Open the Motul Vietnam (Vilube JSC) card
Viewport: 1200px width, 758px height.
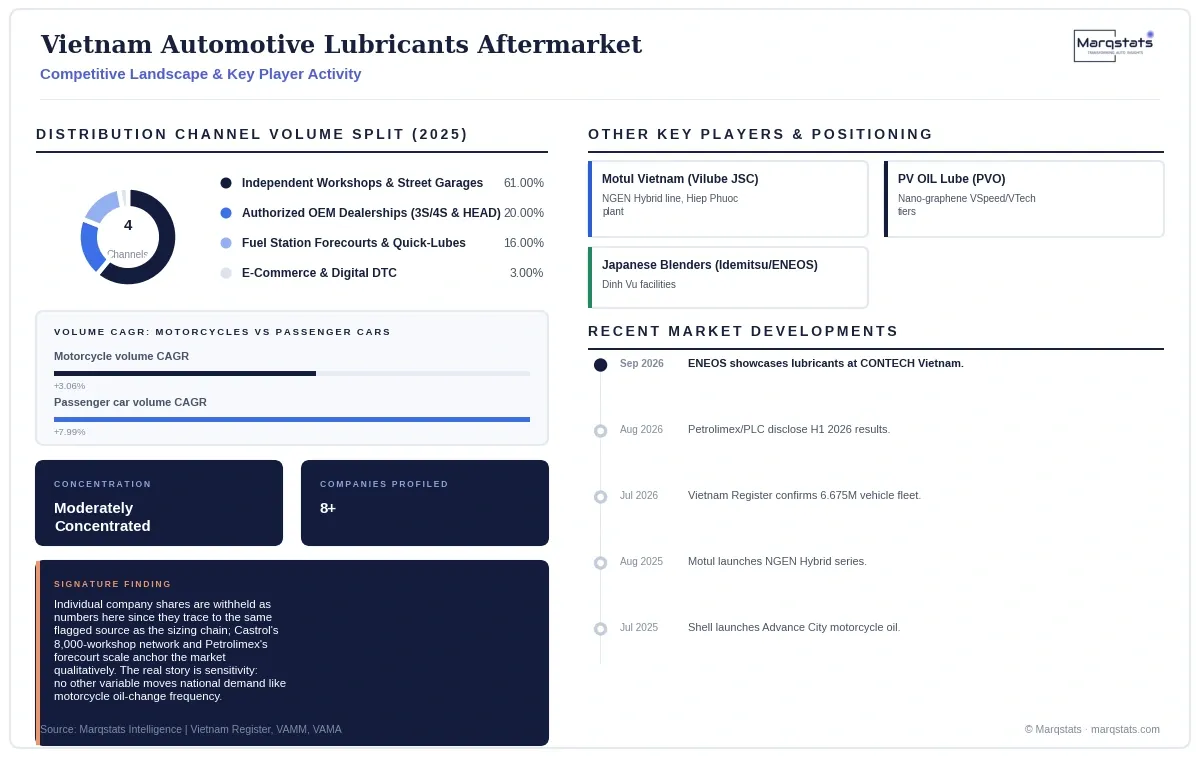728,199
